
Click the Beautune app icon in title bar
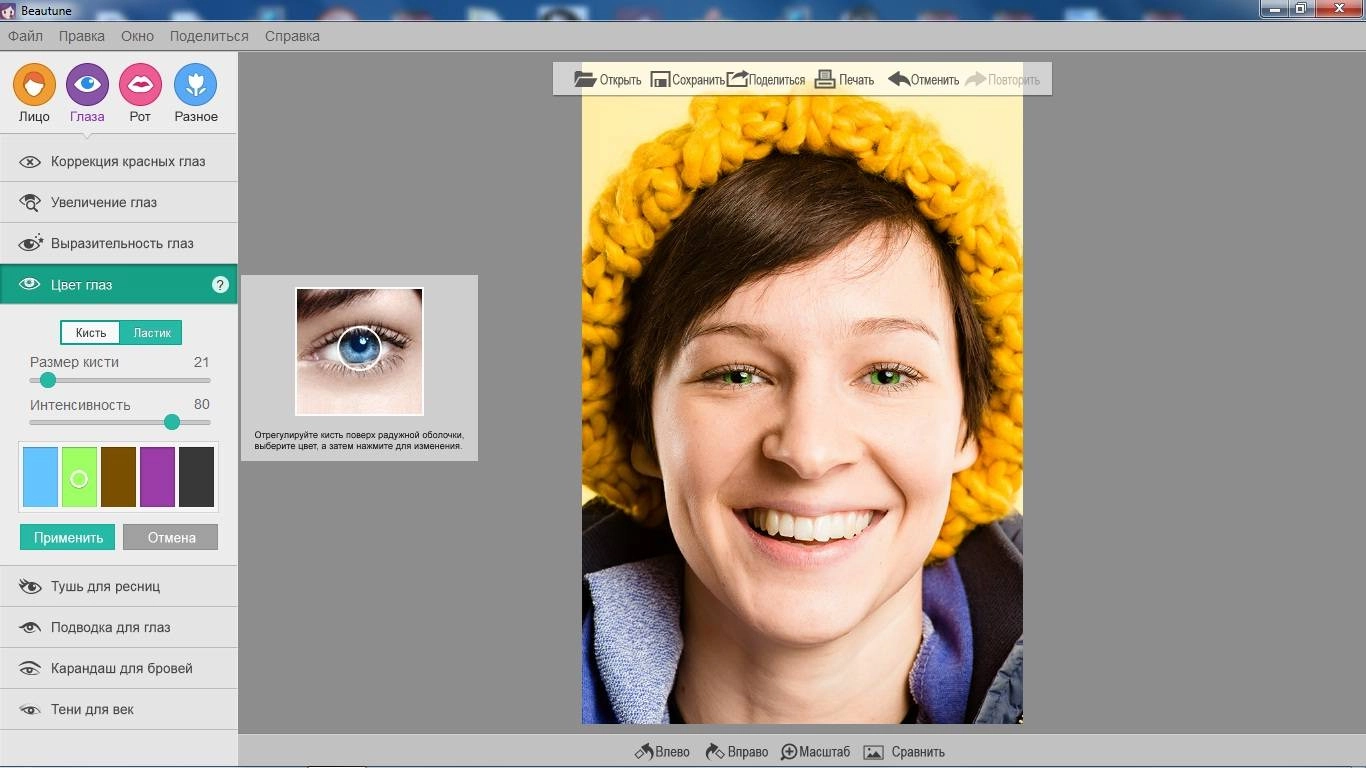pos(8,10)
